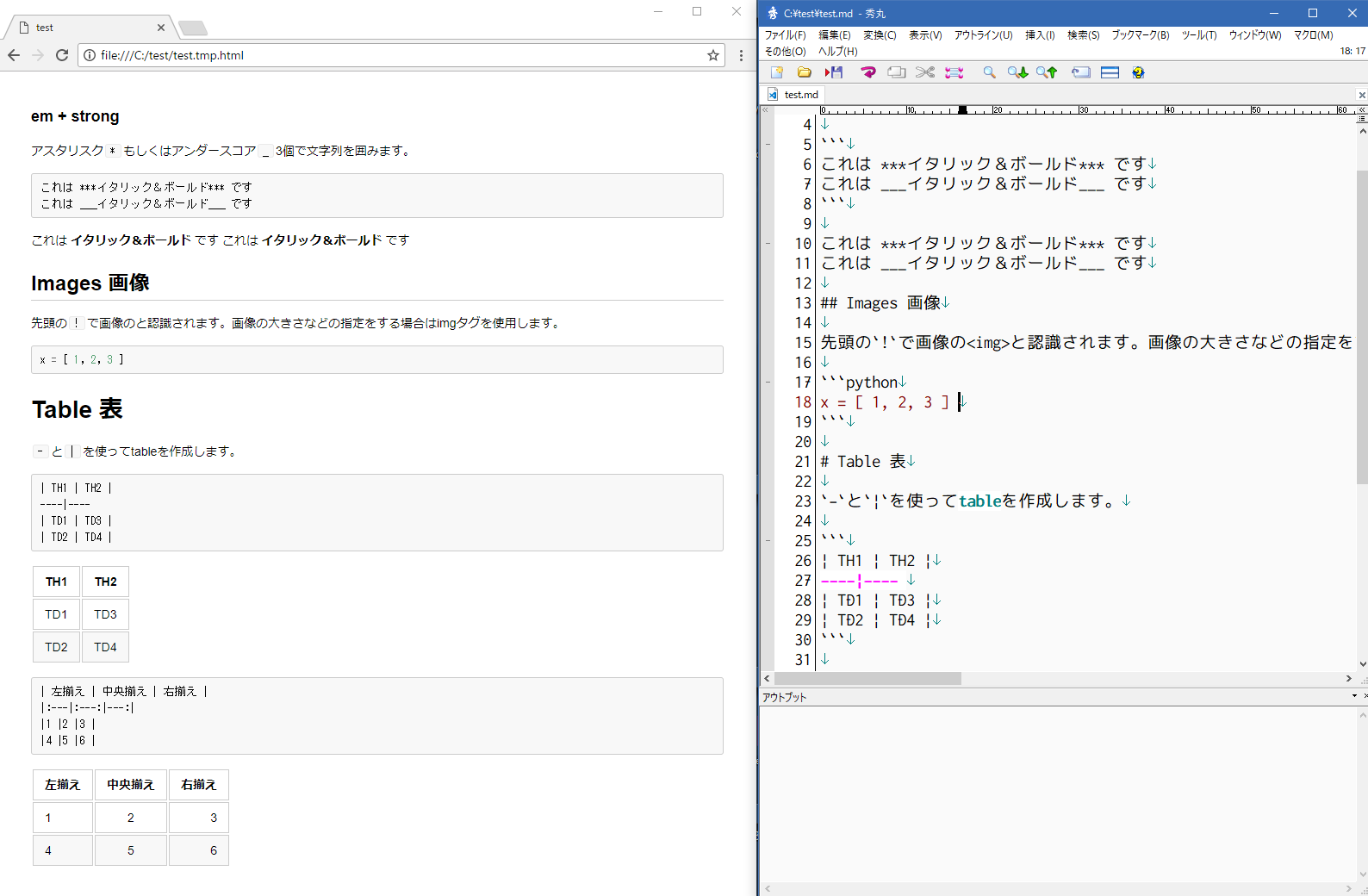Image resolution: width=1368 pixels, height=896 pixels.
Task: Click the new file icon in Hidemaru toolbar
Action: [x=777, y=72]
